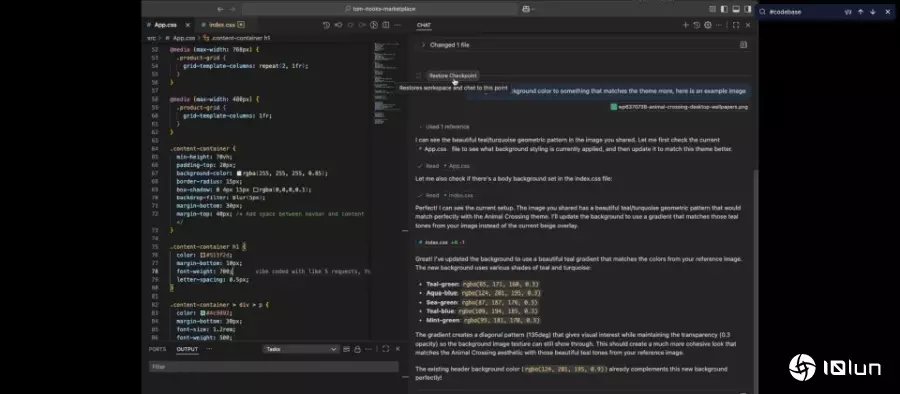Open the panel tabs overflow ellipsis after OUTPUT
The width and height of the screenshot is (900, 394).
[209, 349]
